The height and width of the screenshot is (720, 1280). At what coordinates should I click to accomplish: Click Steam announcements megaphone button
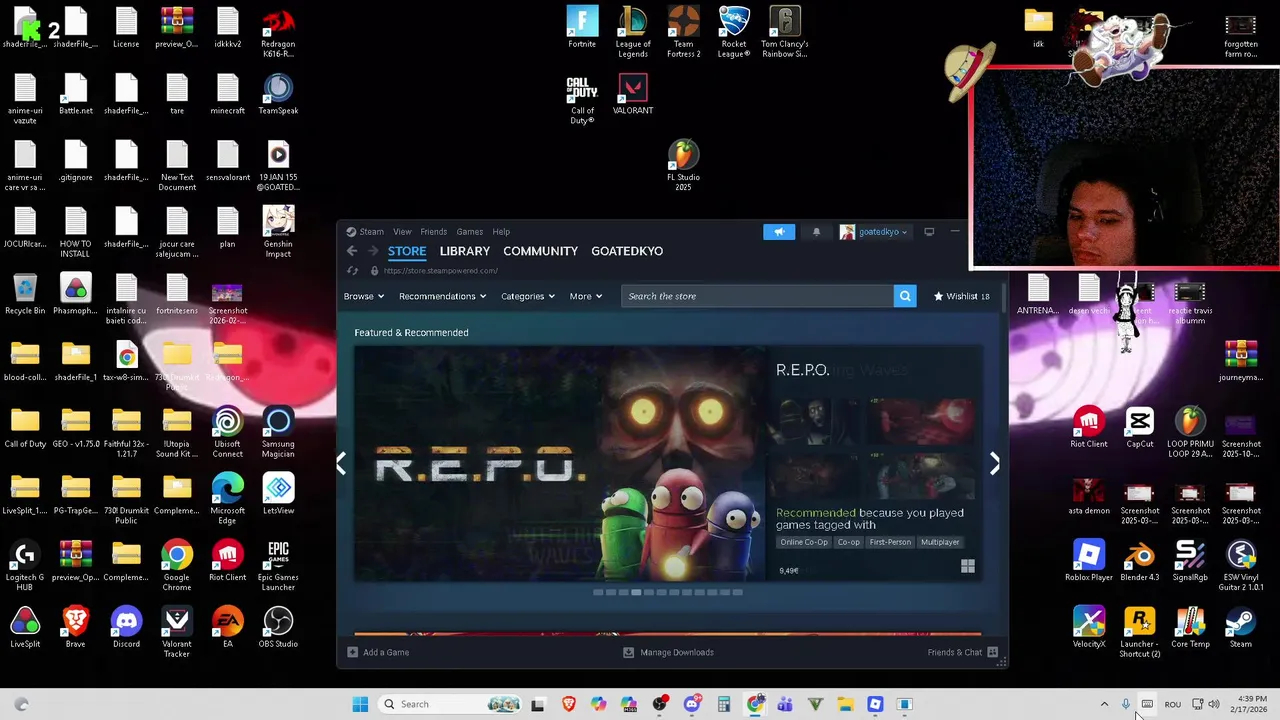pos(779,232)
